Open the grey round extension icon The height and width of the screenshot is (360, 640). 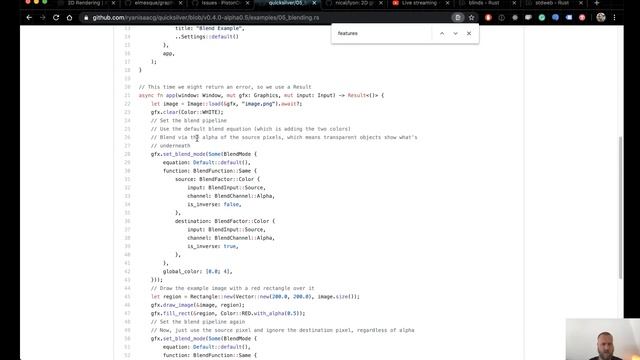coord(515,18)
